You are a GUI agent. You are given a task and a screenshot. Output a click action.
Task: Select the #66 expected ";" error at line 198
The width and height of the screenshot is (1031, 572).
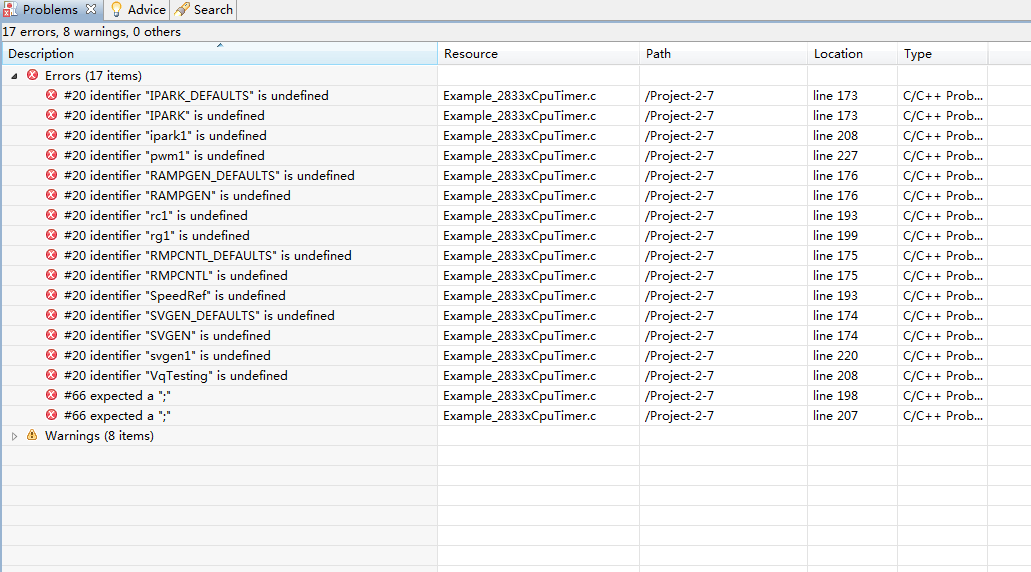(117, 396)
